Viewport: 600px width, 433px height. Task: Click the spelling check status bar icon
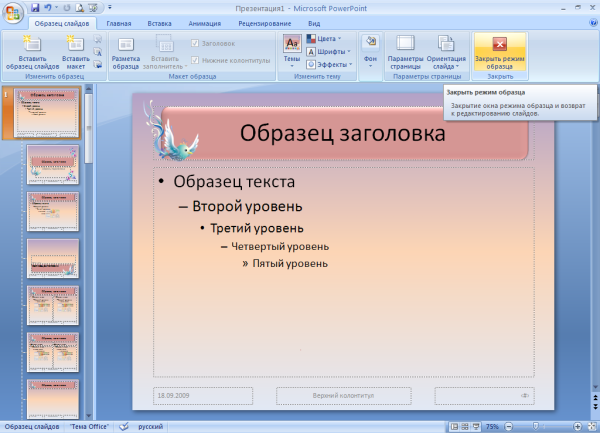(124, 426)
